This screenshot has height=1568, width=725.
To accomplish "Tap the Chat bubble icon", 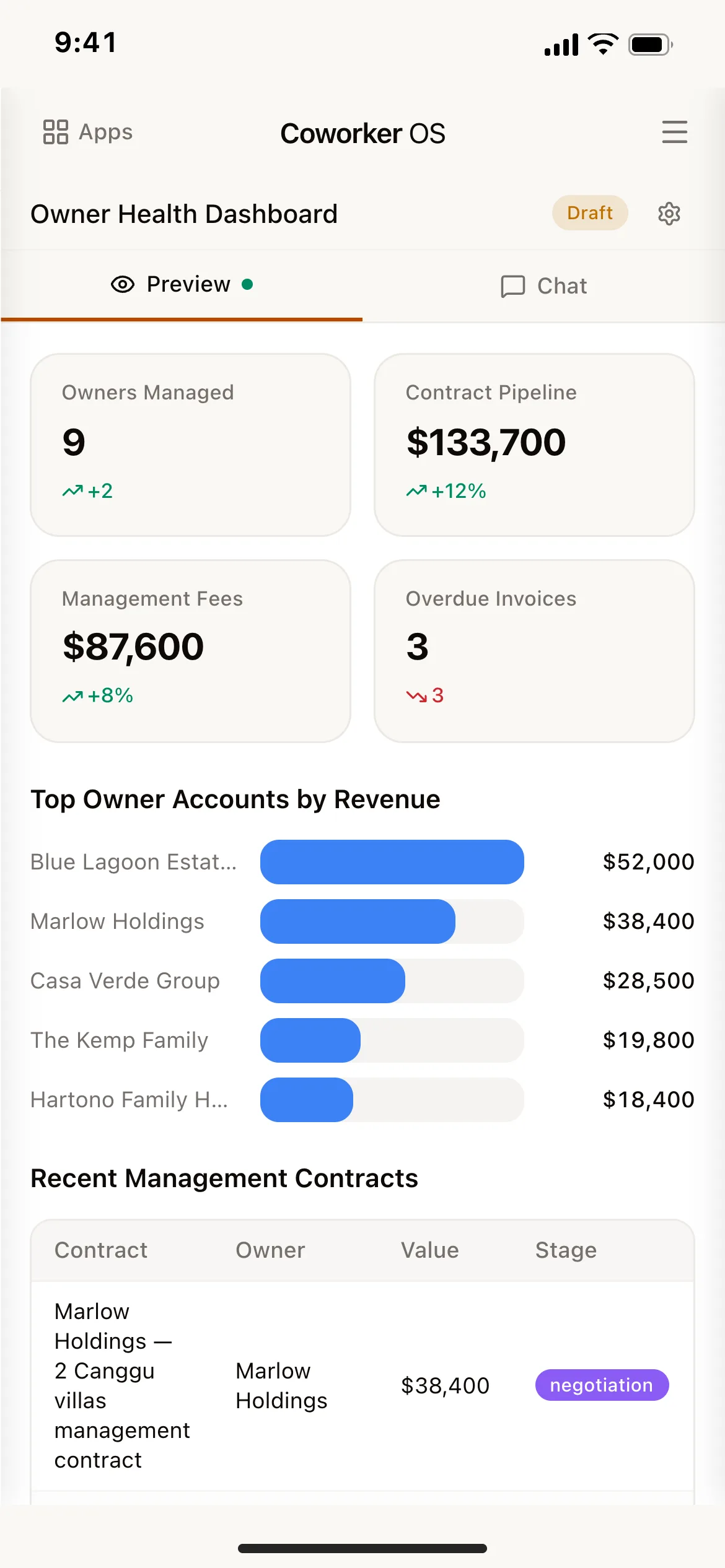I will coord(512,286).
